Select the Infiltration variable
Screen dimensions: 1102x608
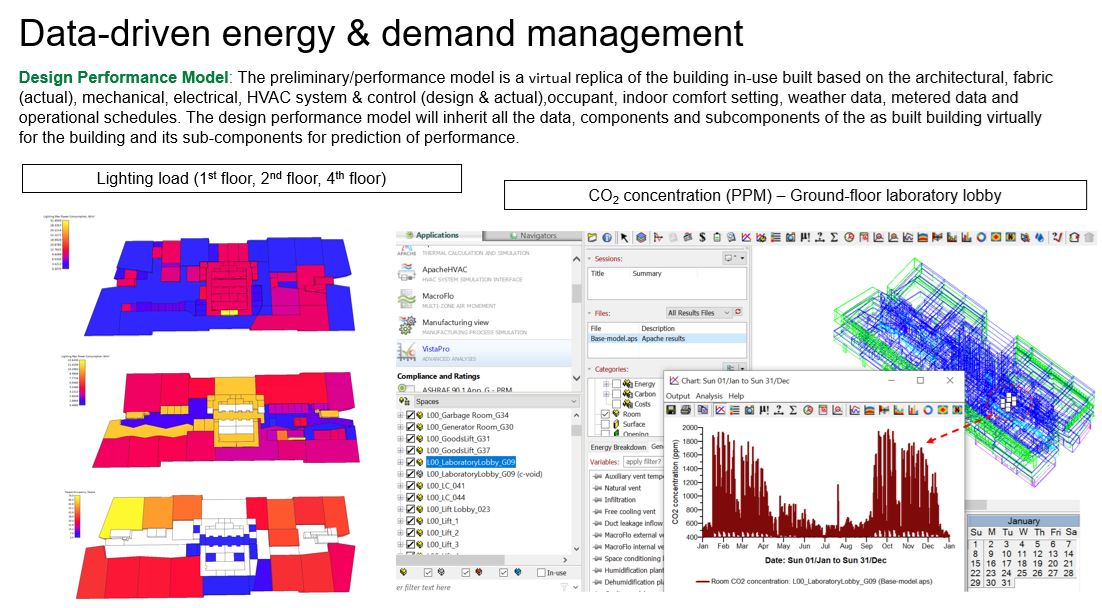pos(620,500)
